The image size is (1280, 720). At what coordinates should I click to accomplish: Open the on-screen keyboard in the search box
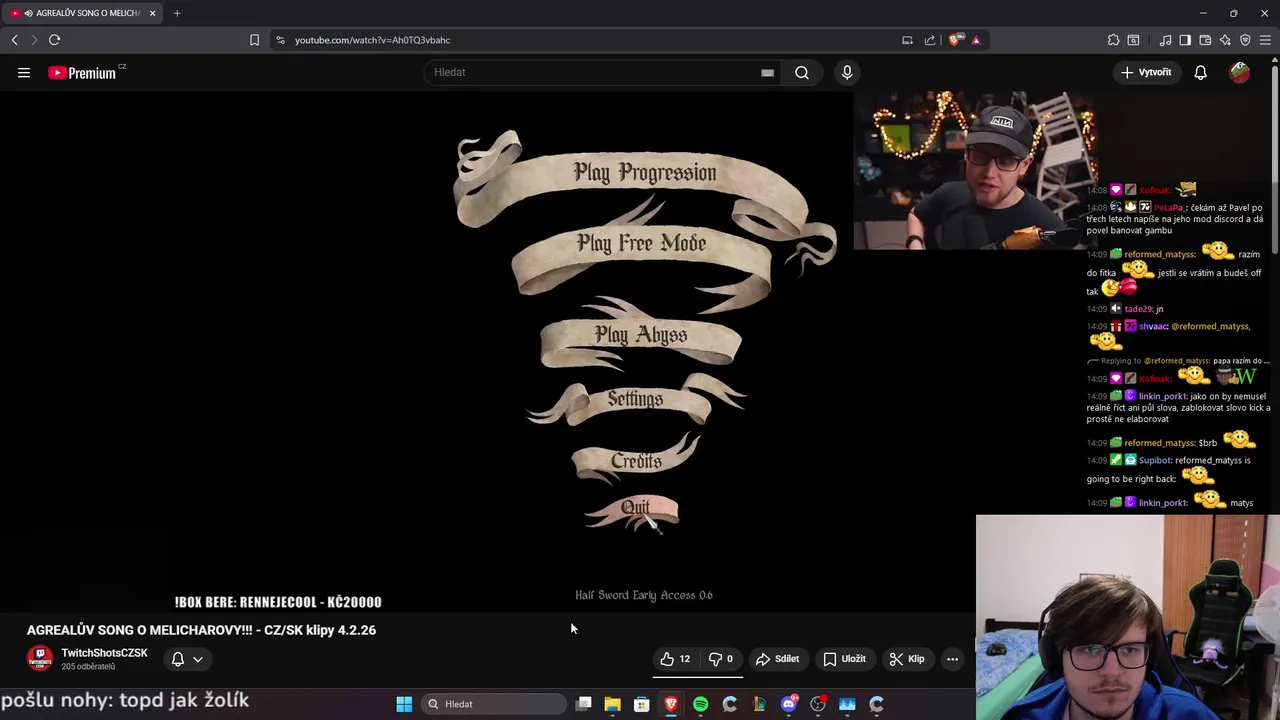pos(767,72)
